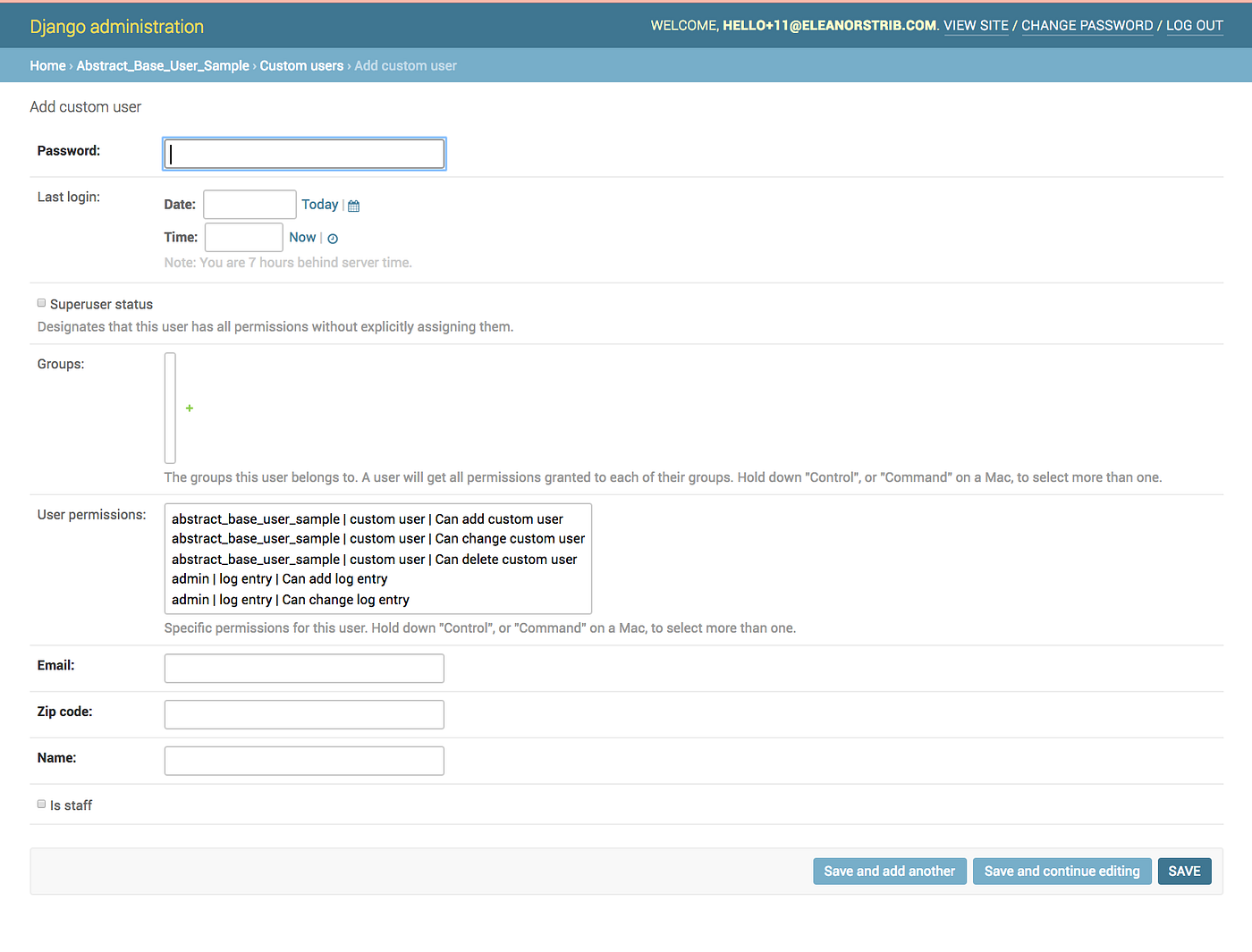The image size is (1252, 952).
Task: Click LOG OUT in the header
Action: tap(1194, 25)
